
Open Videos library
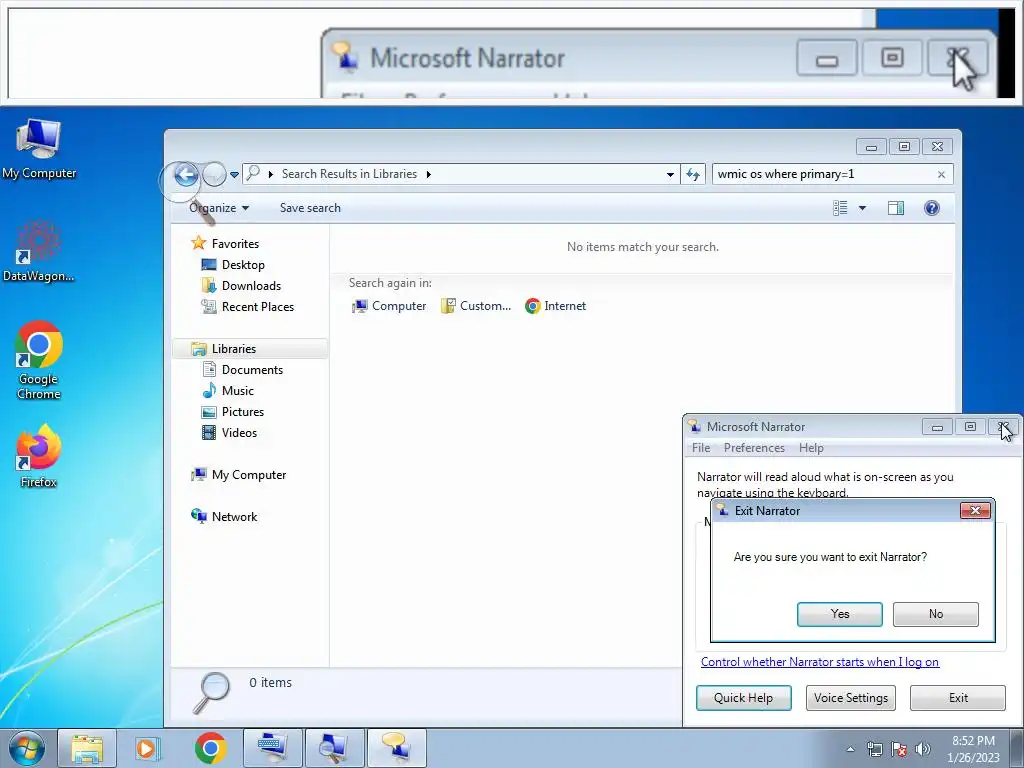(x=229, y=432)
